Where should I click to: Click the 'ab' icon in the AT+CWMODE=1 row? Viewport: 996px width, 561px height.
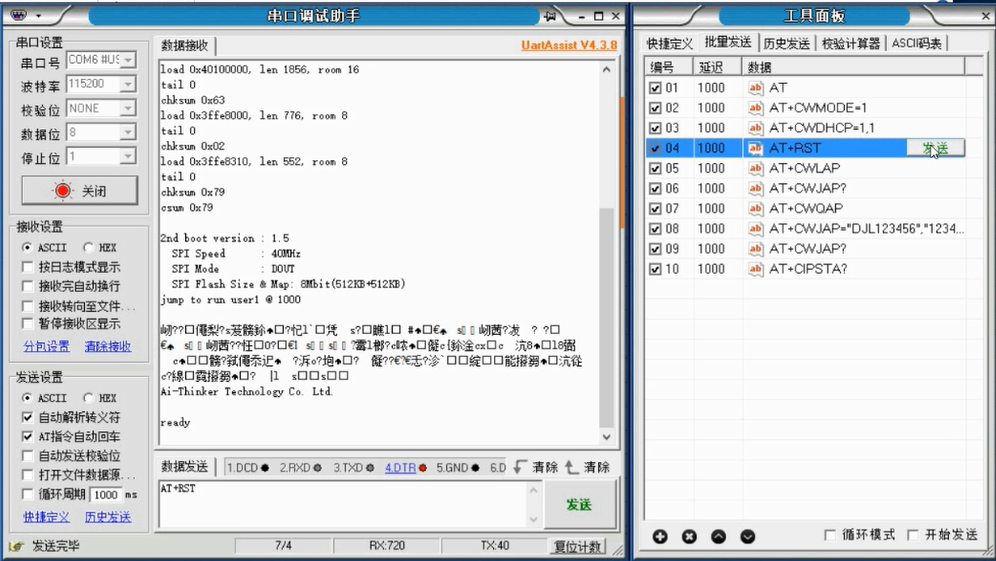(x=755, y=108)
